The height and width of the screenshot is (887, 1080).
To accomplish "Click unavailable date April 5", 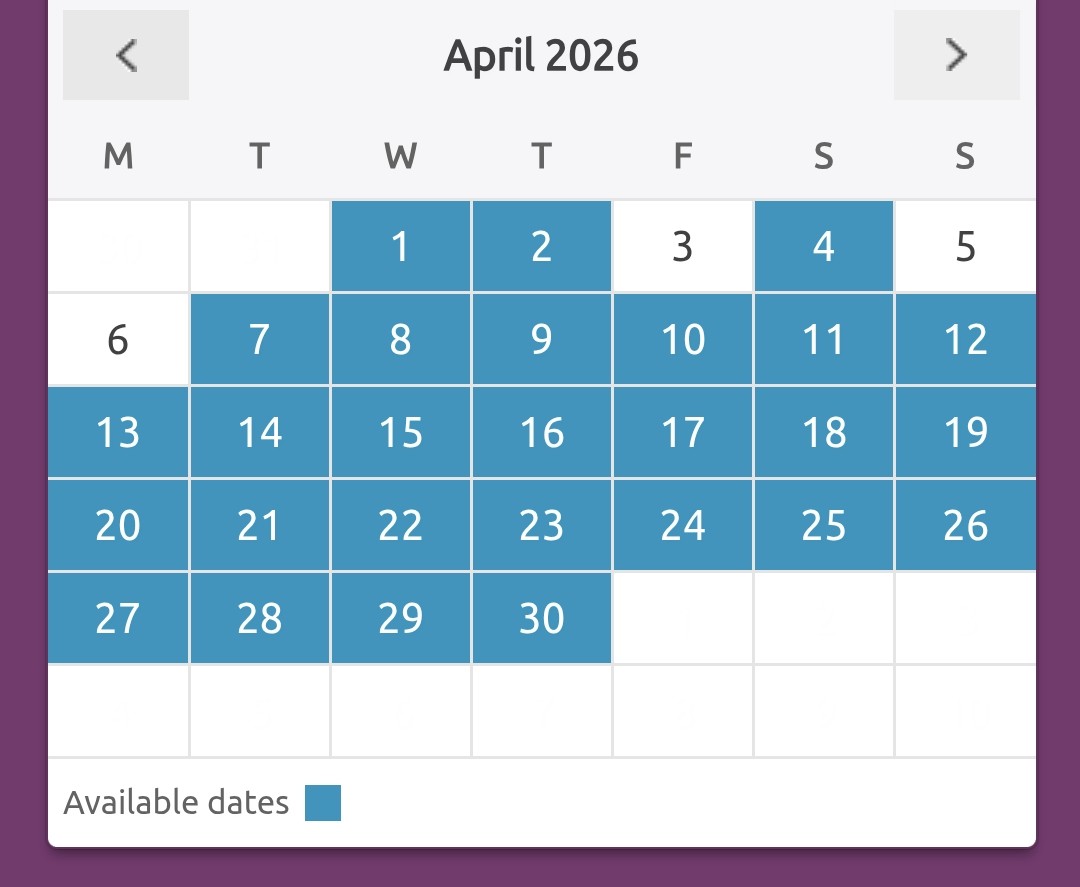I will point(965,246).
